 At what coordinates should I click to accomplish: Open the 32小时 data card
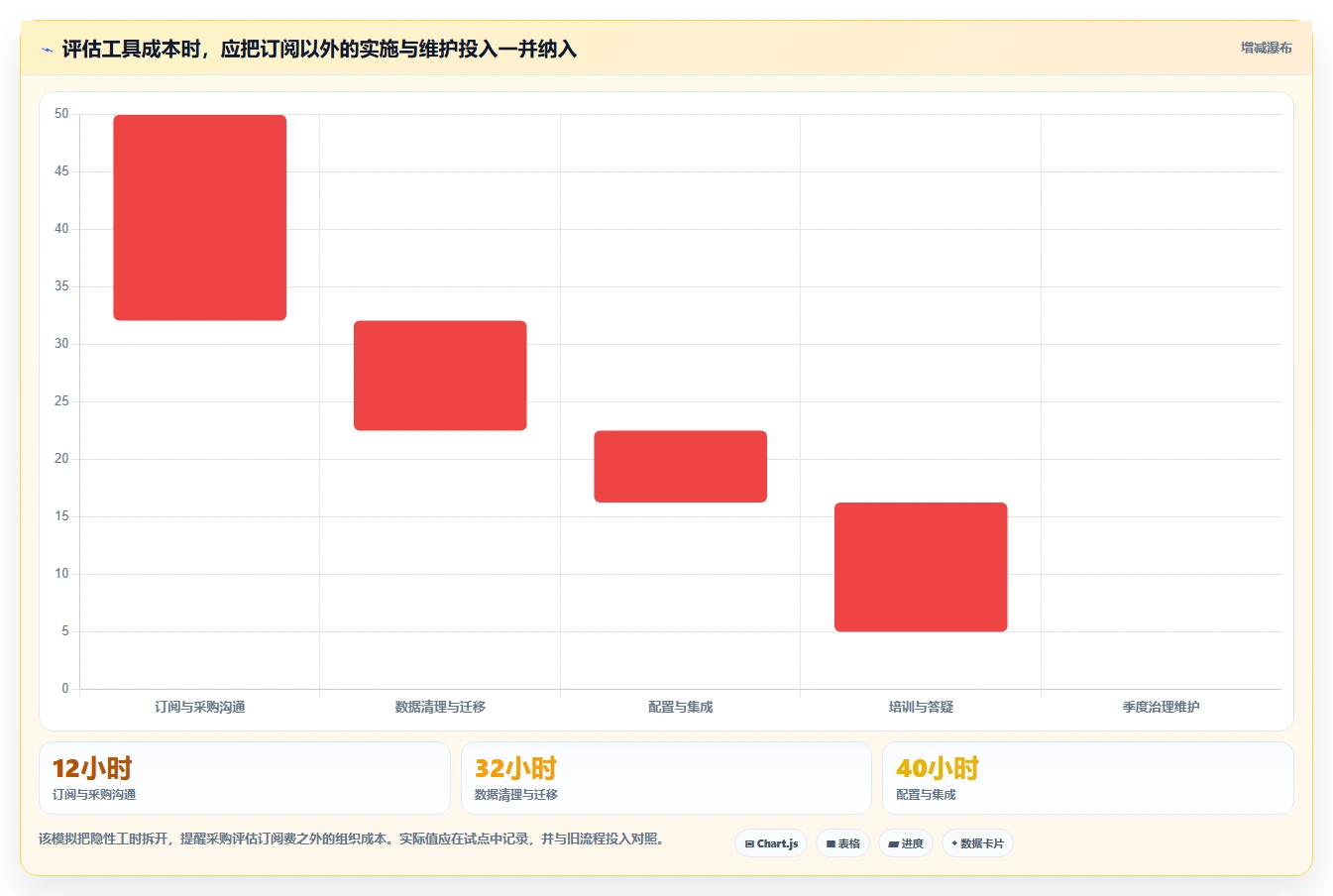click(666, 778)
